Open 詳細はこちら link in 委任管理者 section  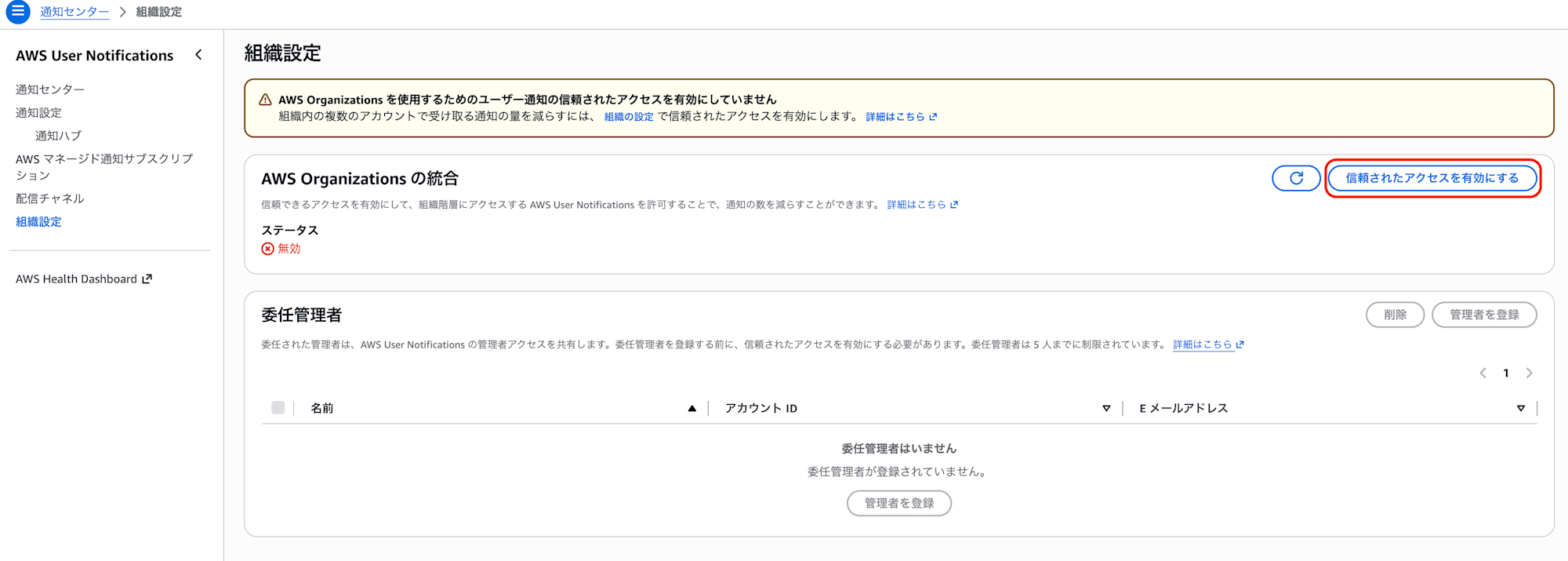coord(1208,344)
